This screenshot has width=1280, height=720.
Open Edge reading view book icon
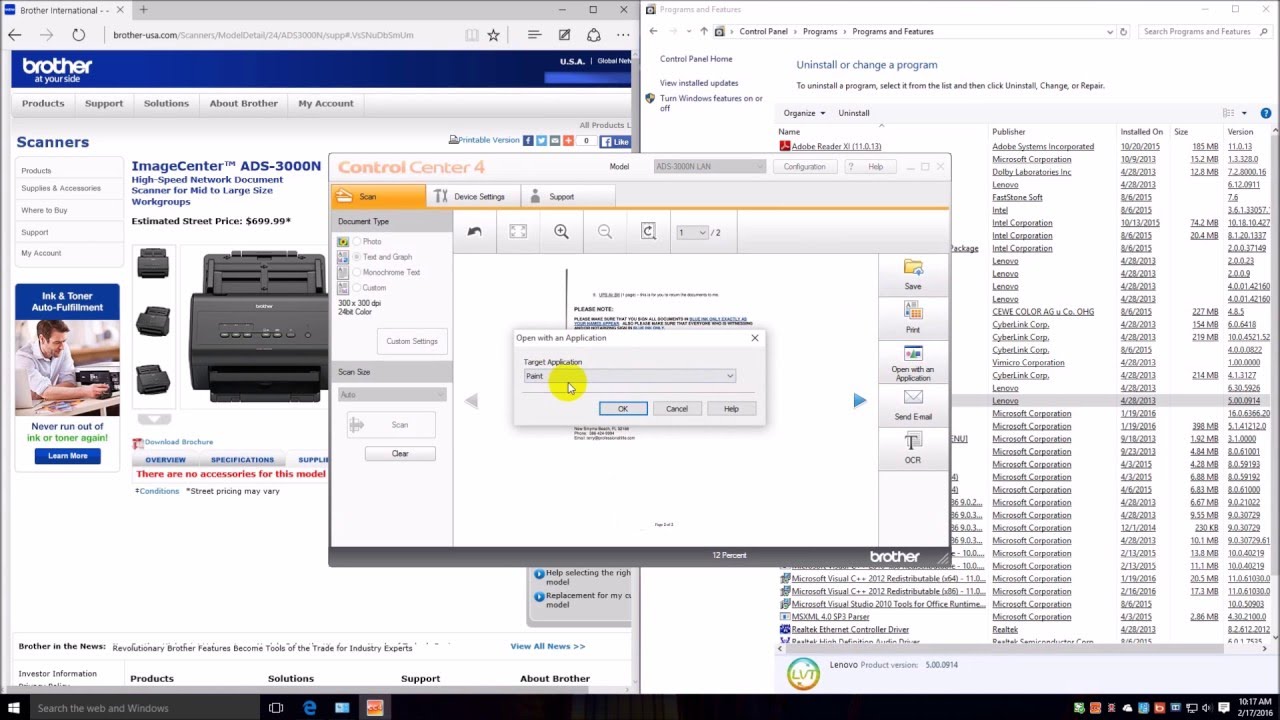[472, 35]
